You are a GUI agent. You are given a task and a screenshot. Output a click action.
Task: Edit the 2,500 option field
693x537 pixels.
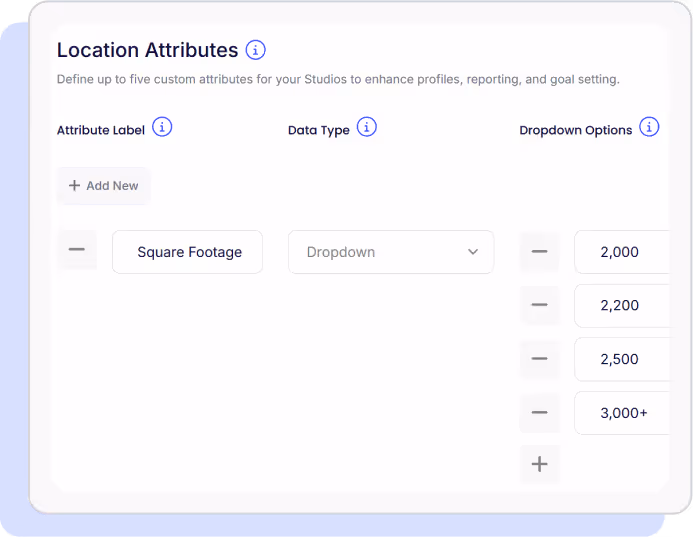point(622,359)
